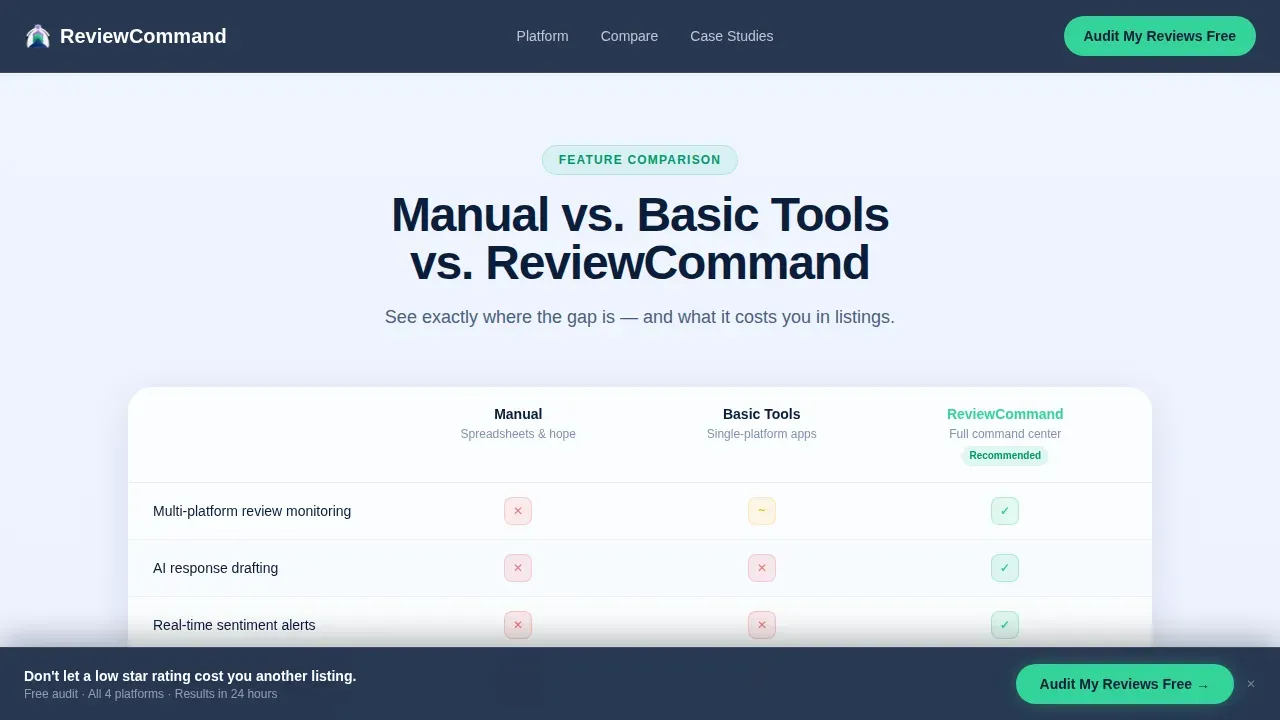Click the ReviewCommand checkmark for AI response drafting
This screenshot has width=1280, height=720.
(x=1005, y=568)
